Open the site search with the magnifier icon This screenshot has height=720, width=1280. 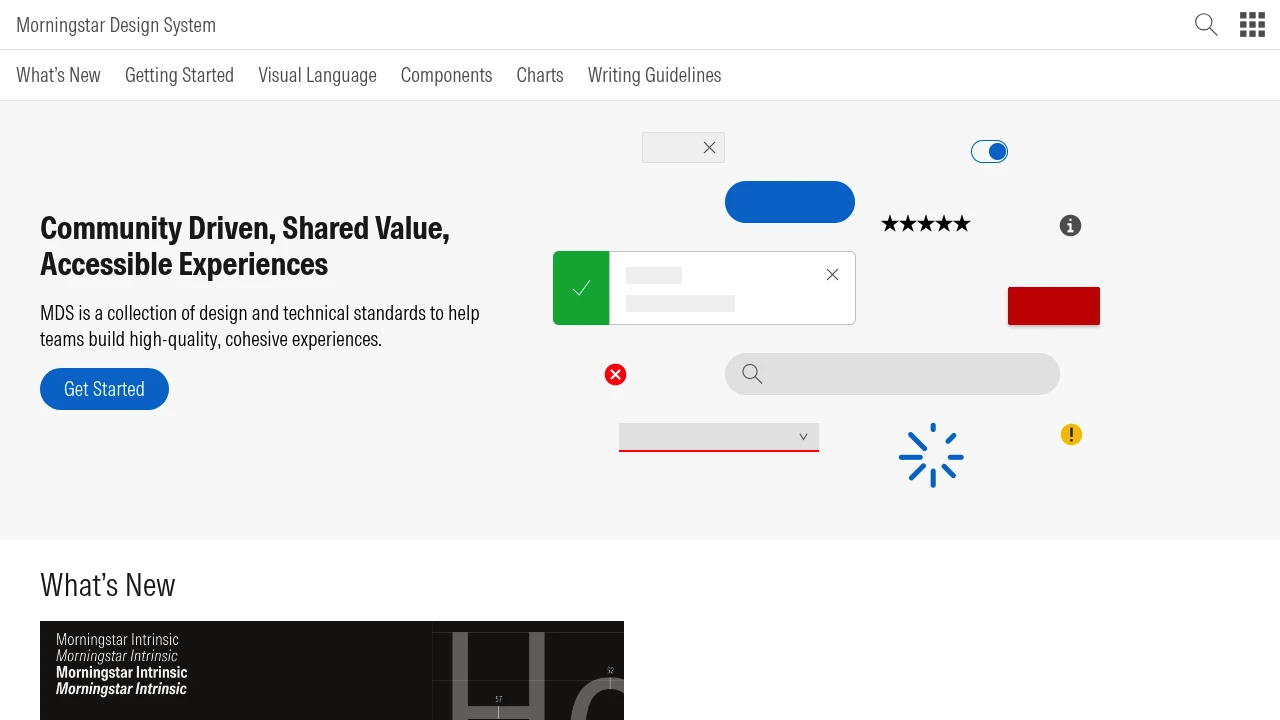click(x=1205, y=24)
